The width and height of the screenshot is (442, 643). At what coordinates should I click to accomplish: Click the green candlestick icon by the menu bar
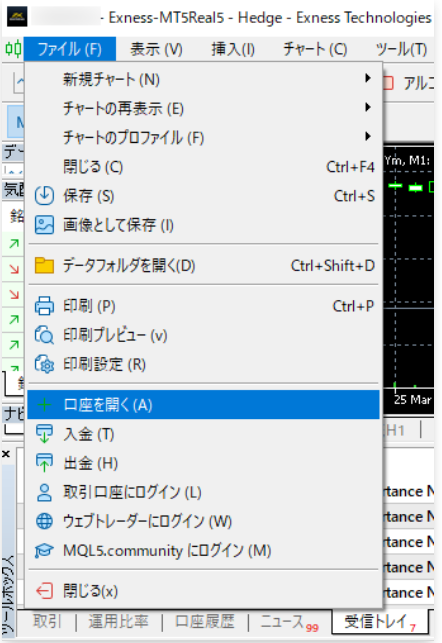click(13, 49)
